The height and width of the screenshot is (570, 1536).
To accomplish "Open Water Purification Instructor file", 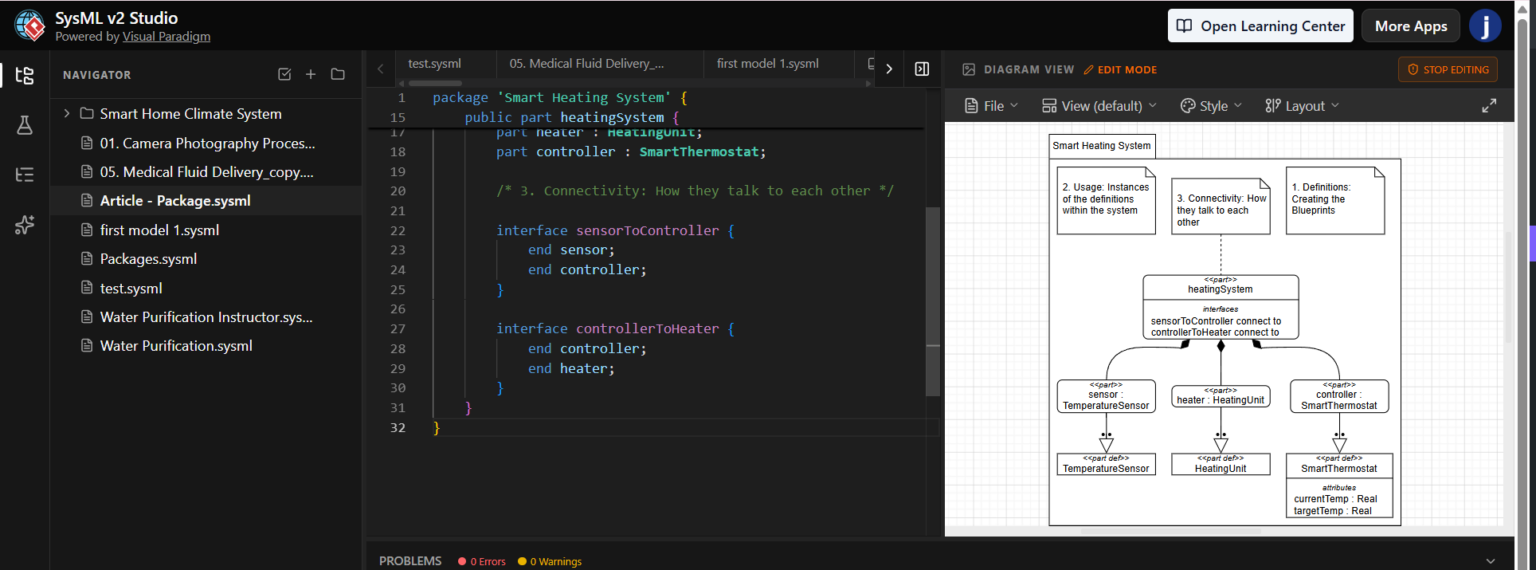I will click(205, 317).
